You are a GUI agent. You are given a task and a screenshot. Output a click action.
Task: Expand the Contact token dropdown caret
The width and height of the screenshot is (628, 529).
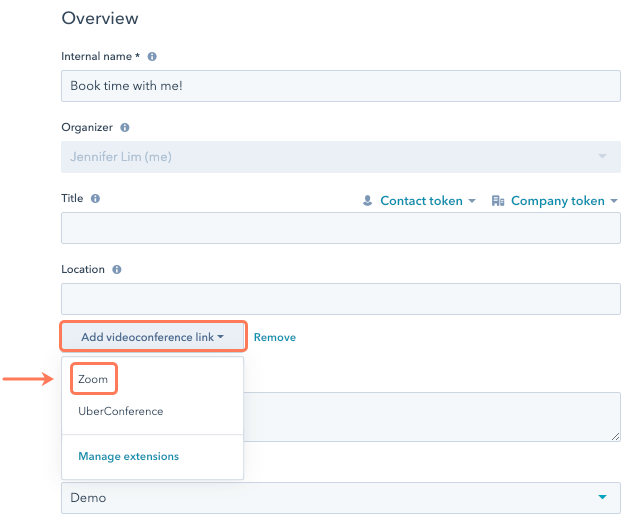472,202
